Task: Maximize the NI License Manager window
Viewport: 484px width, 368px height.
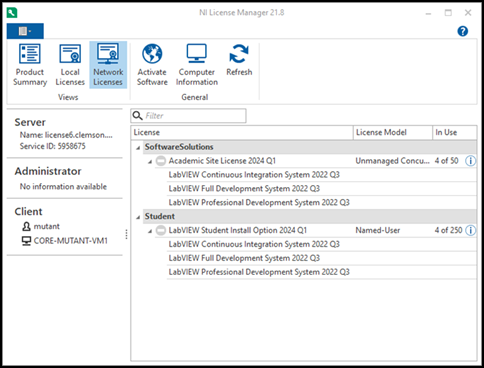Action: [x=448, y=13]
